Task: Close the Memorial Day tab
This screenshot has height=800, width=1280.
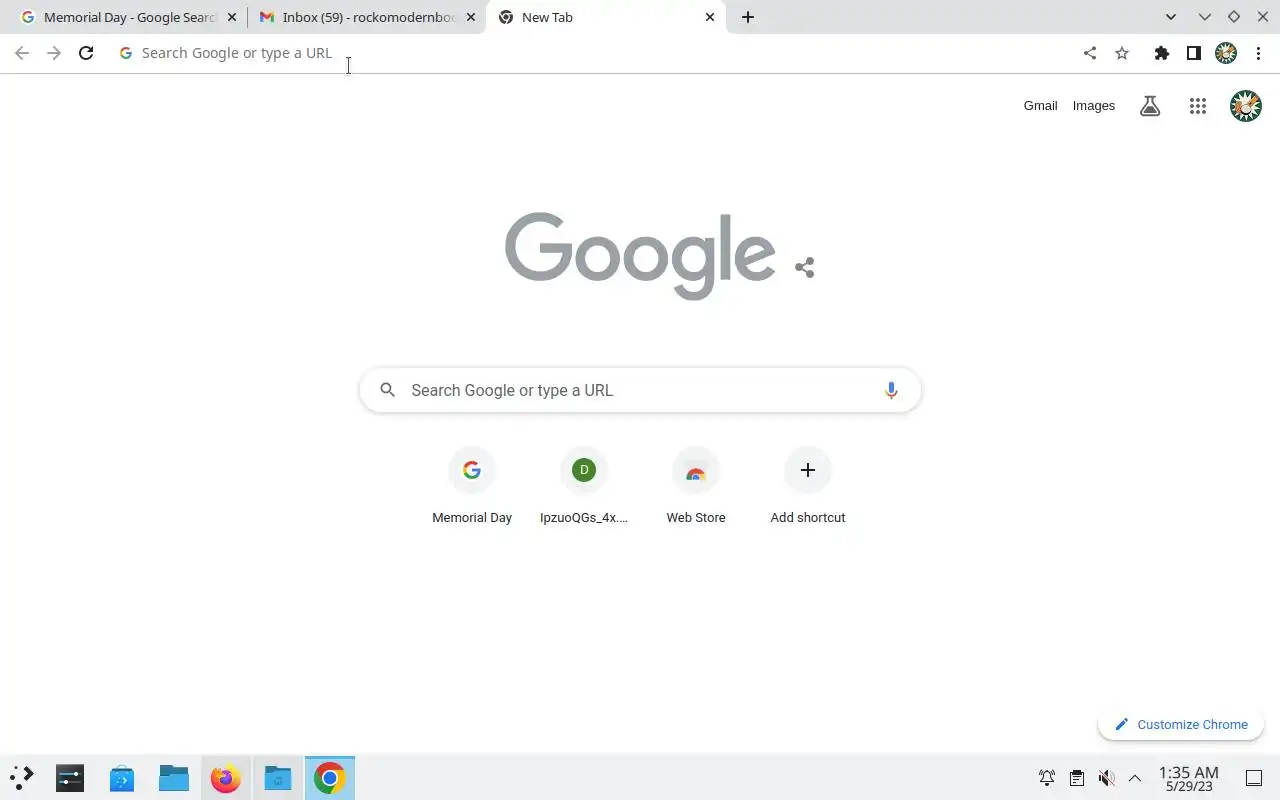Action: [232, 17]
